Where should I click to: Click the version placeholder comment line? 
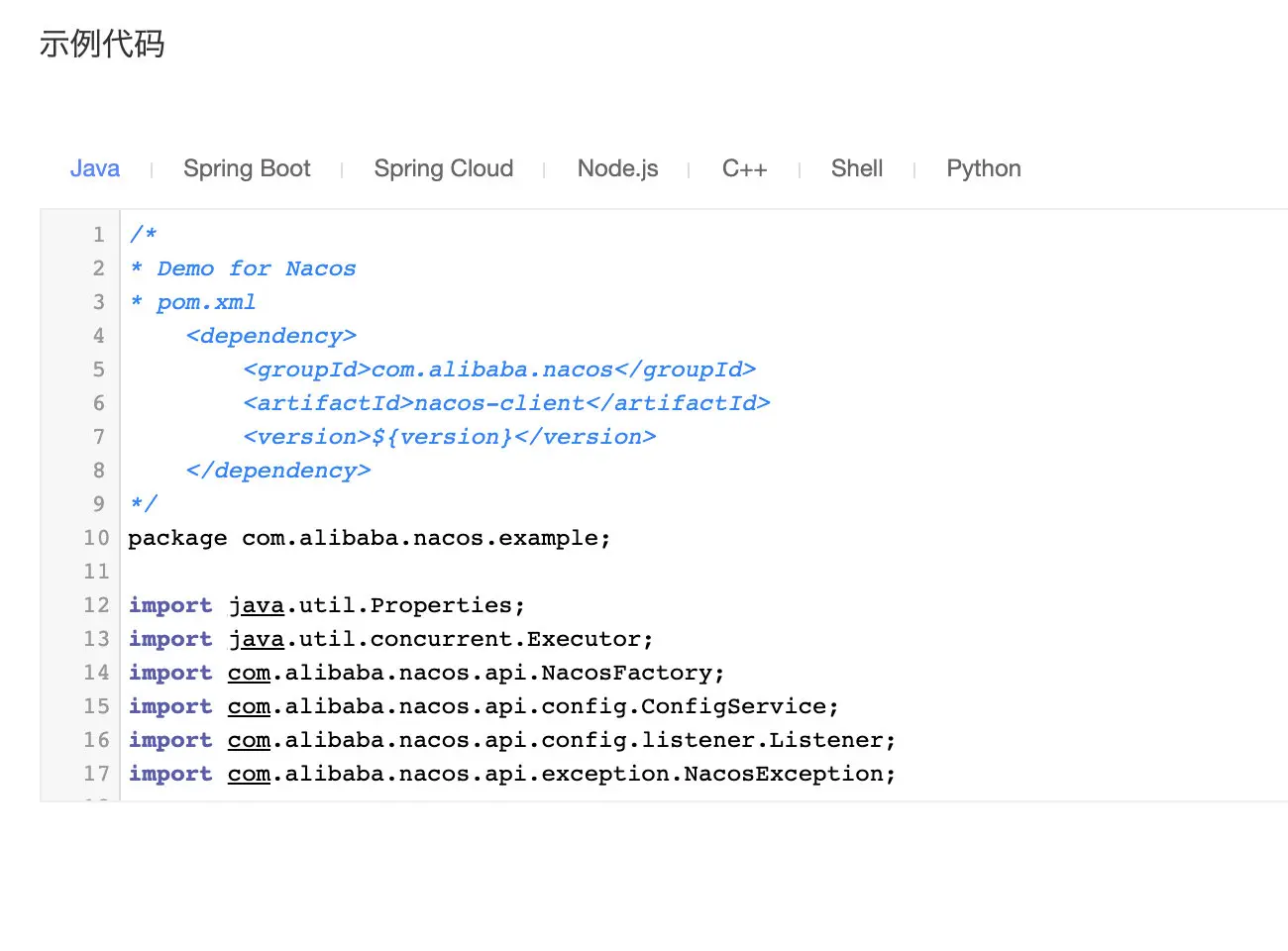450,437
